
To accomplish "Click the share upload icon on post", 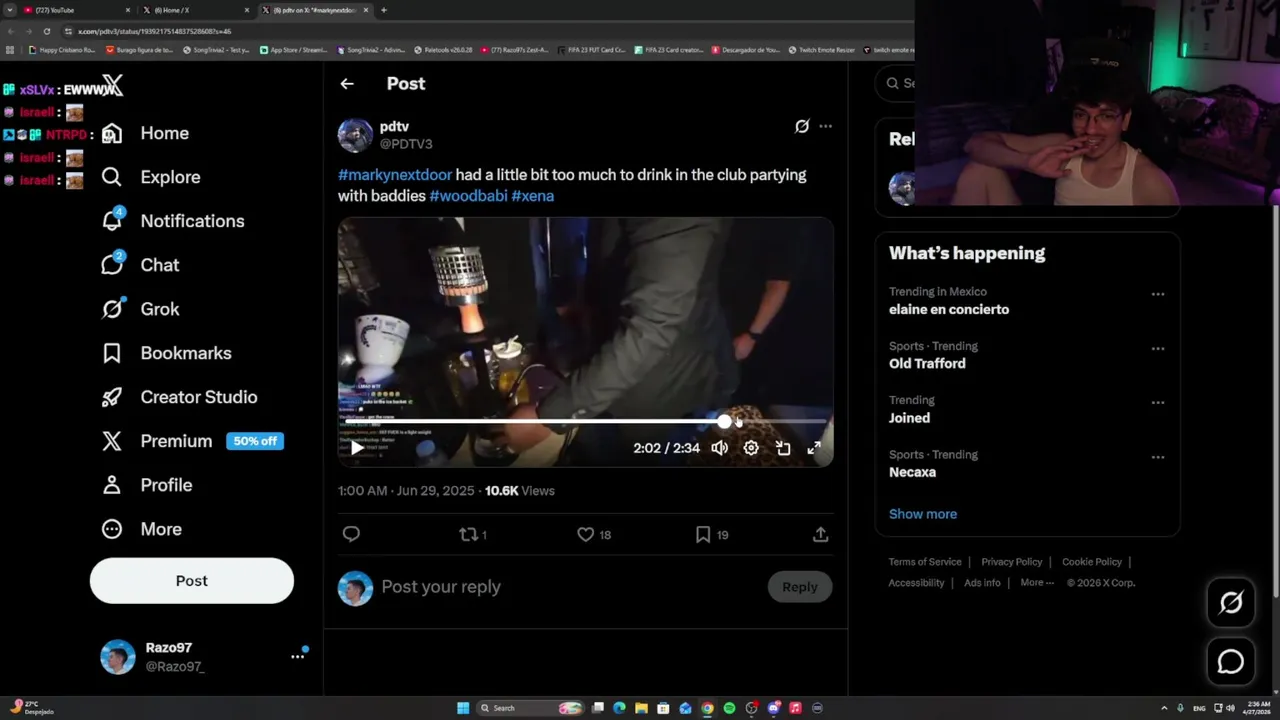I will click(820, 535).
